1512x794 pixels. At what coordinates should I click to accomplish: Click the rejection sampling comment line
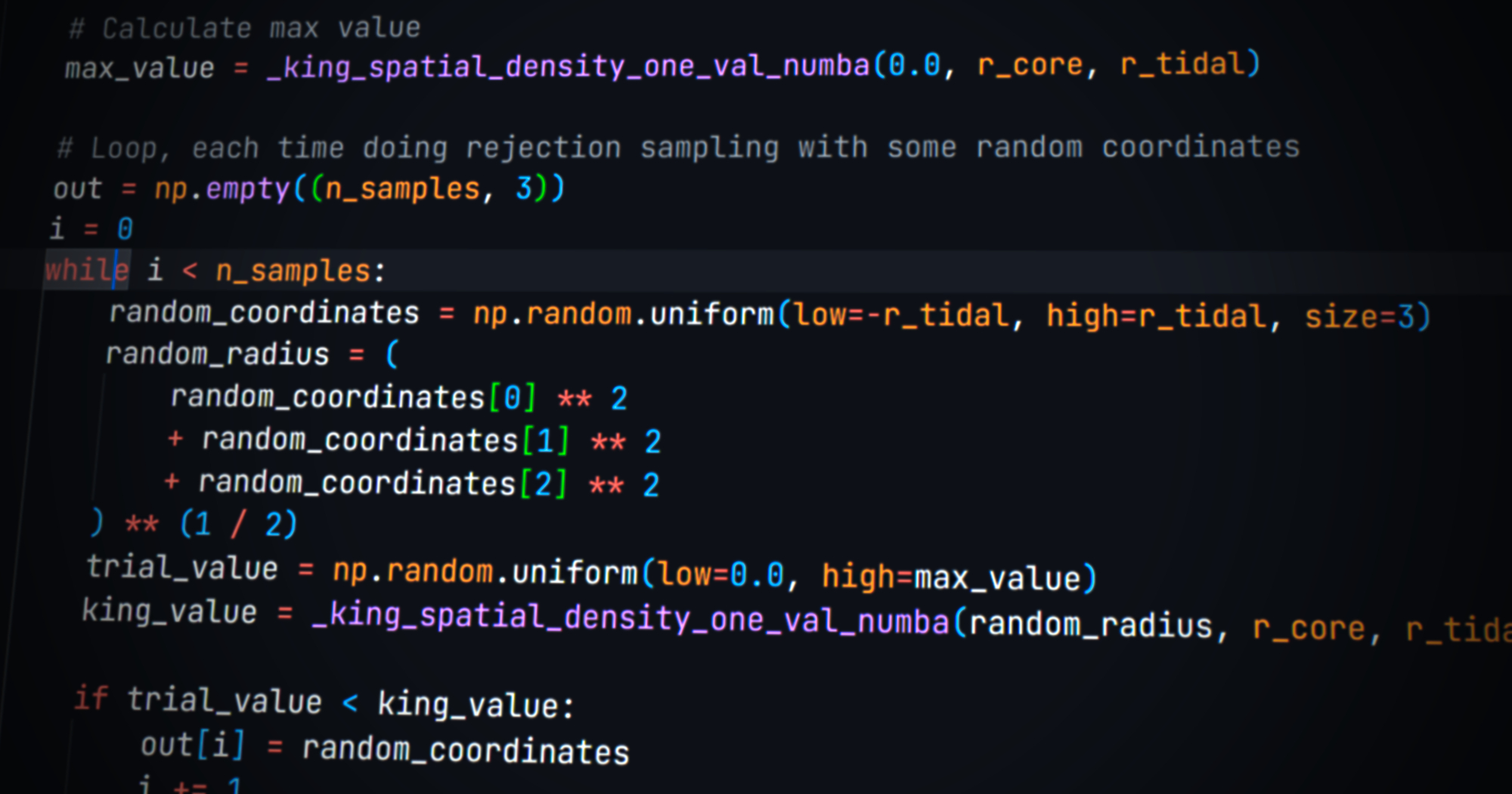coord(678,147)
